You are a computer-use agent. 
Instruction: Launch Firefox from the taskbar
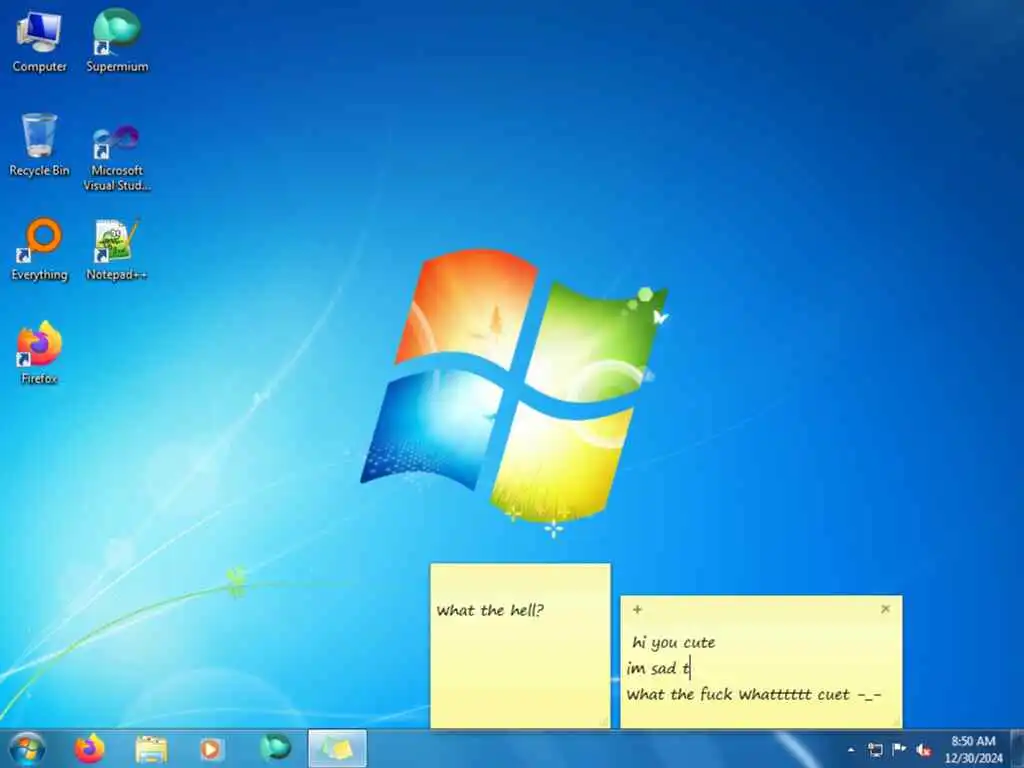click(x=89, y=748)
